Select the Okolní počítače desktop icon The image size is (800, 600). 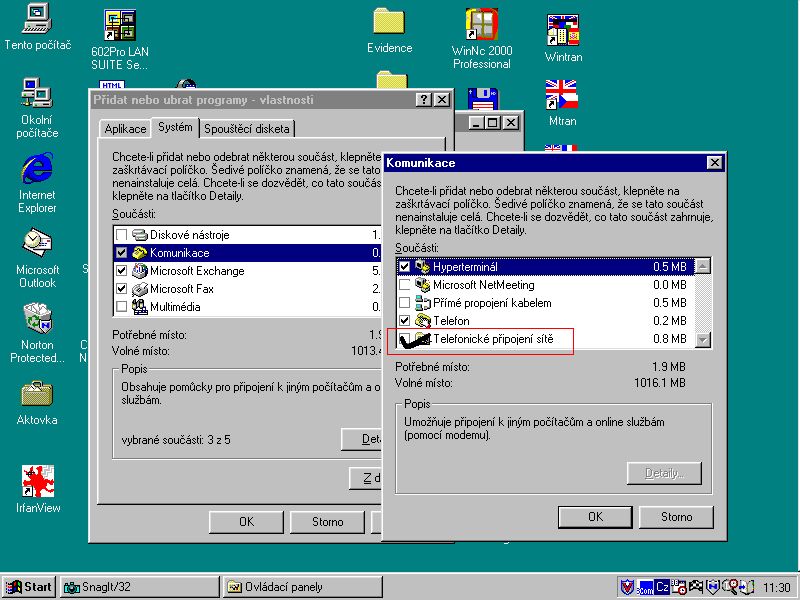tap(37, 93)
